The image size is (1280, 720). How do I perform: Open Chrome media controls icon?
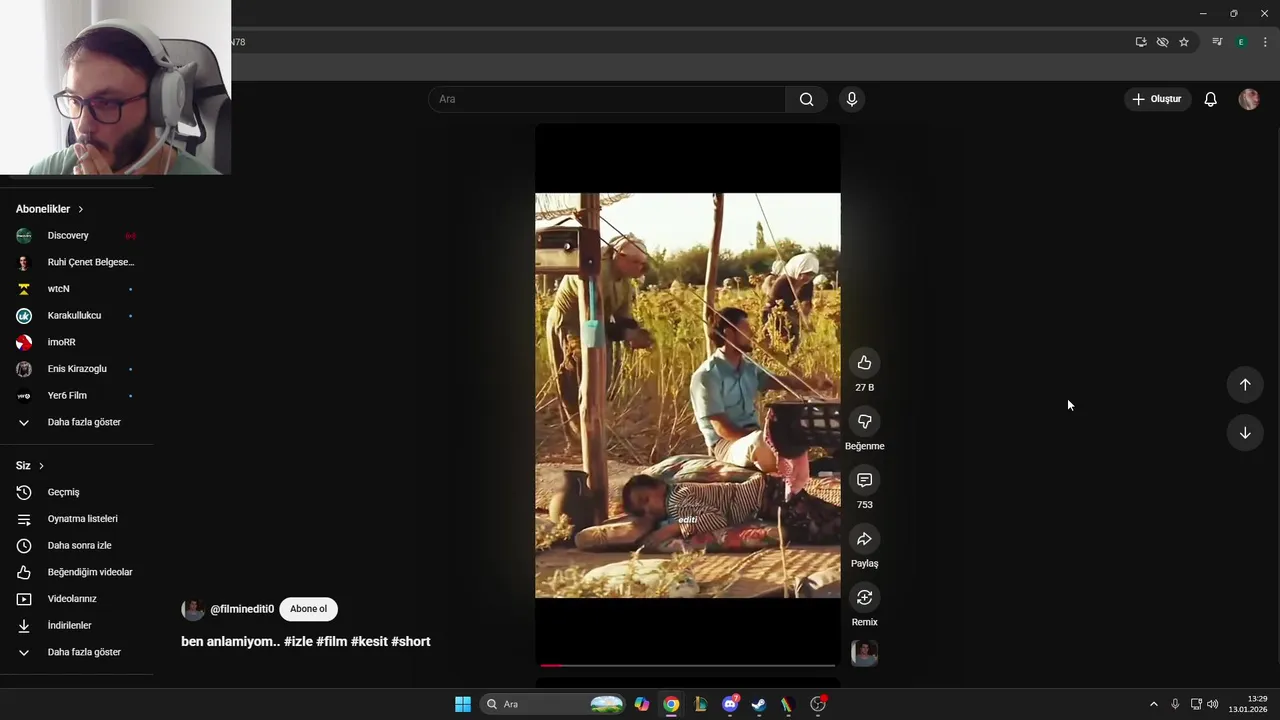point(1217,42)
